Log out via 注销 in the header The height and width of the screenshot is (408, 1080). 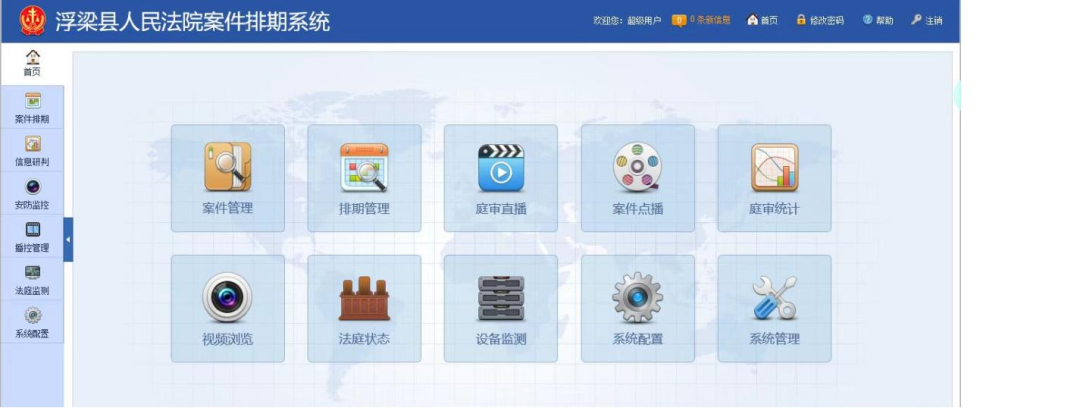[x=926, y=20]
